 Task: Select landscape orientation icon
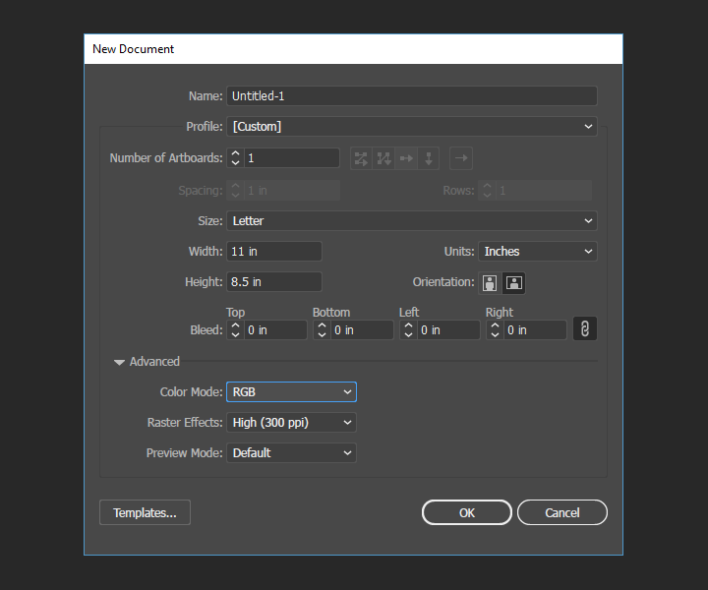514,283
